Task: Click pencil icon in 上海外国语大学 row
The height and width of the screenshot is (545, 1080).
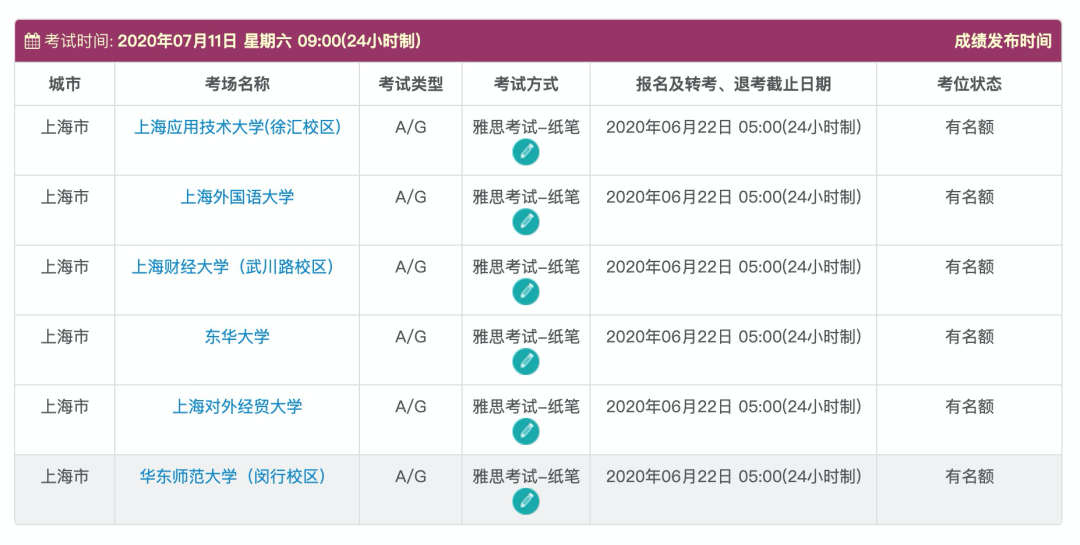Action: (x=526, y=222)
